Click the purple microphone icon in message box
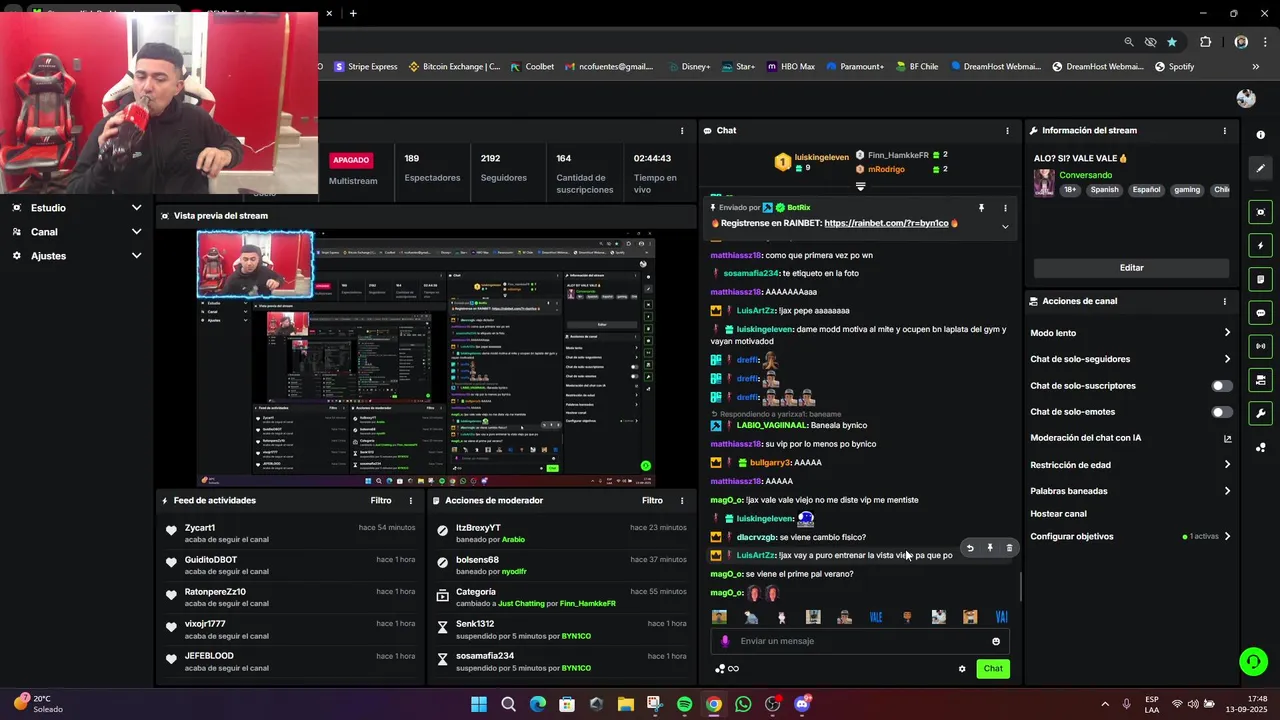 725,641
